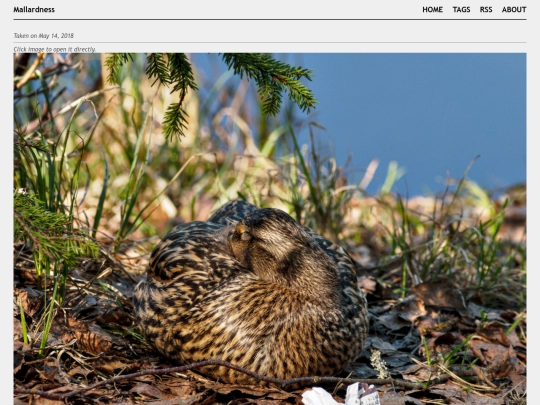Open the RSS feed link

(486, 10)
